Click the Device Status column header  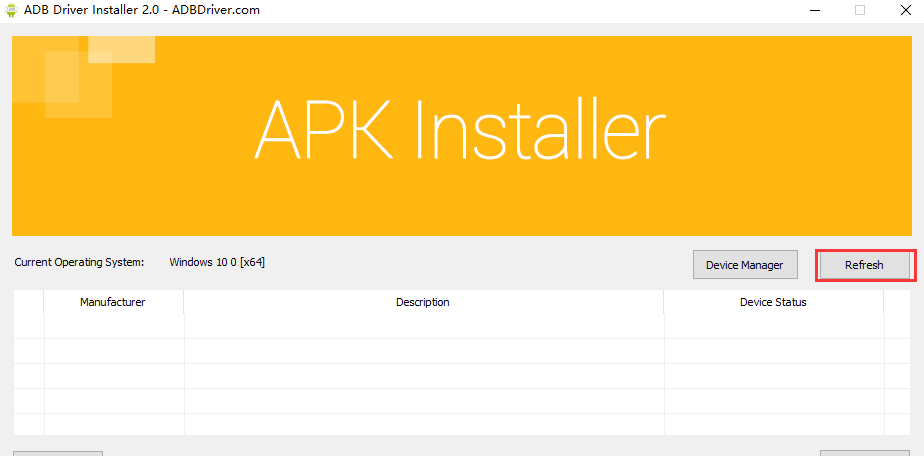tap(773, 302)
